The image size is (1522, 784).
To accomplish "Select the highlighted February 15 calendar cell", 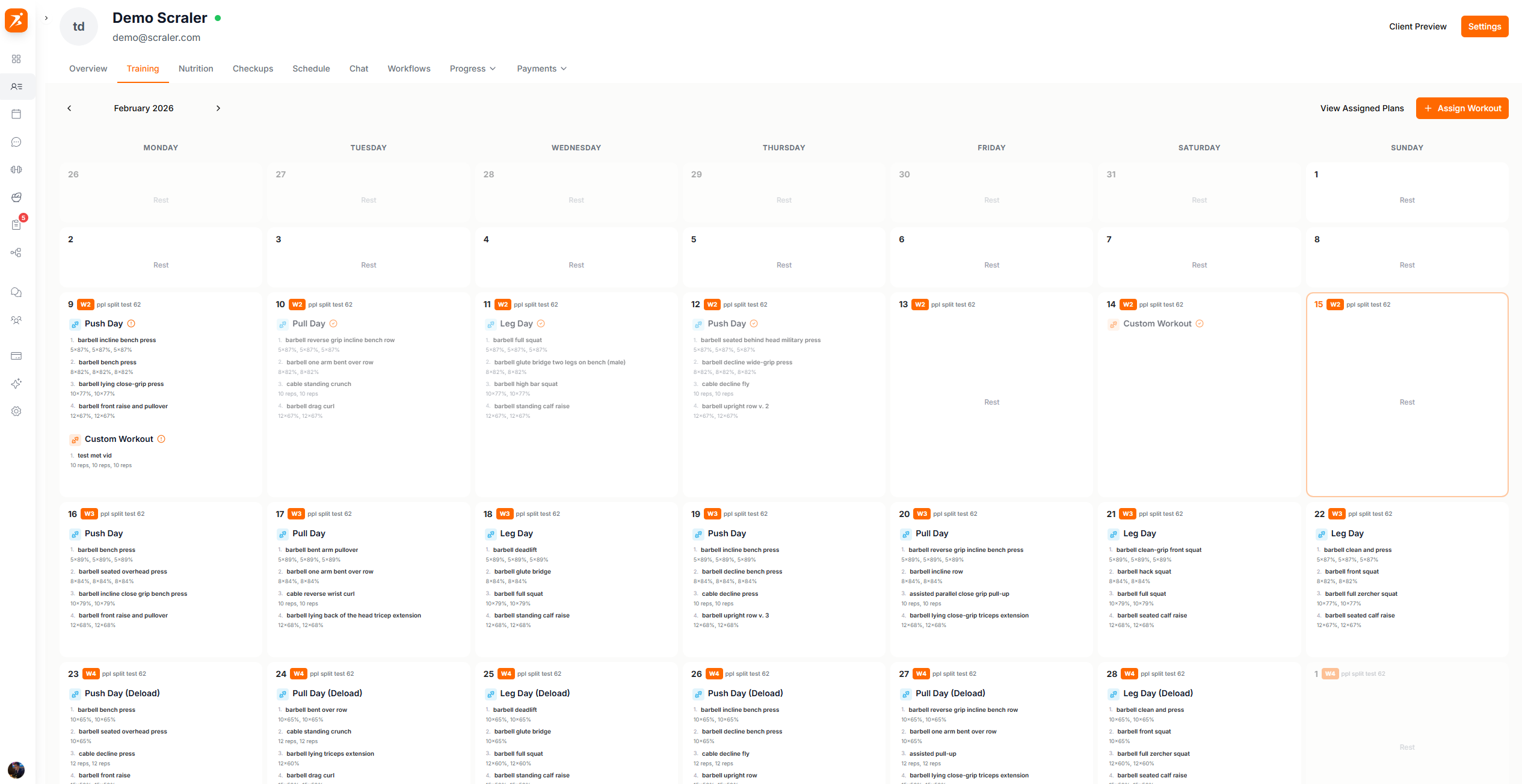I will (1407, 402).
